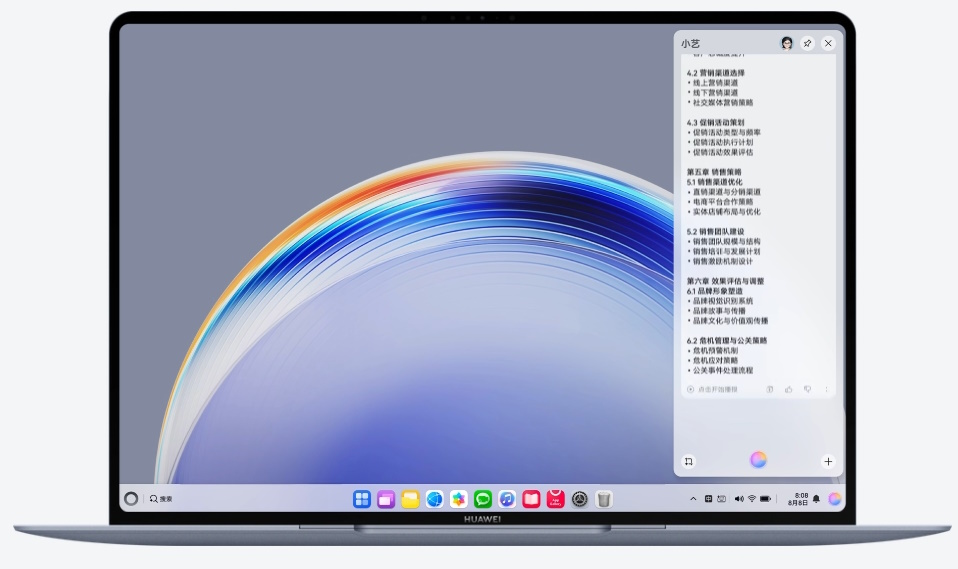Open the notification bell in tray

[x=816, y=499]
